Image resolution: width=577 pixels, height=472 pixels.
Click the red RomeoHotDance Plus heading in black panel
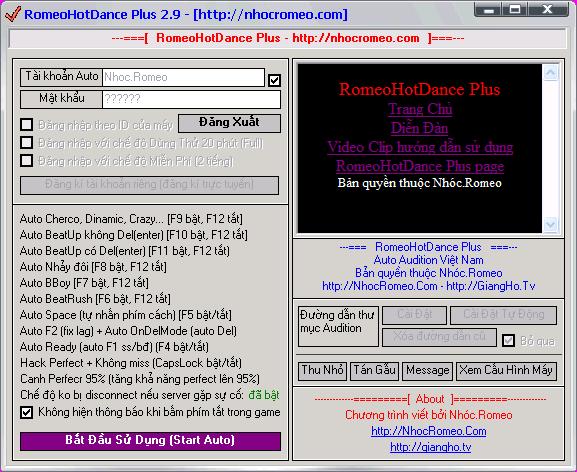pyautogui.click(x=420, y=89)
